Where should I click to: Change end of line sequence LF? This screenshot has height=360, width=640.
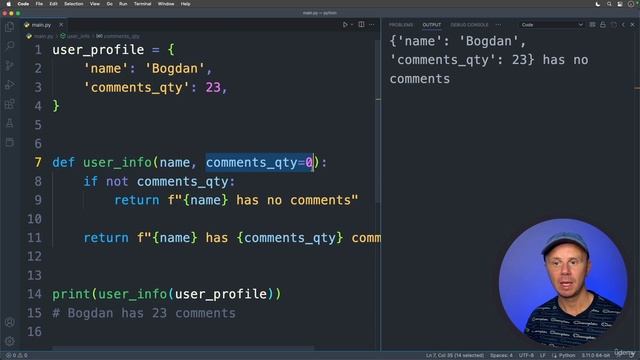point(543,356)
